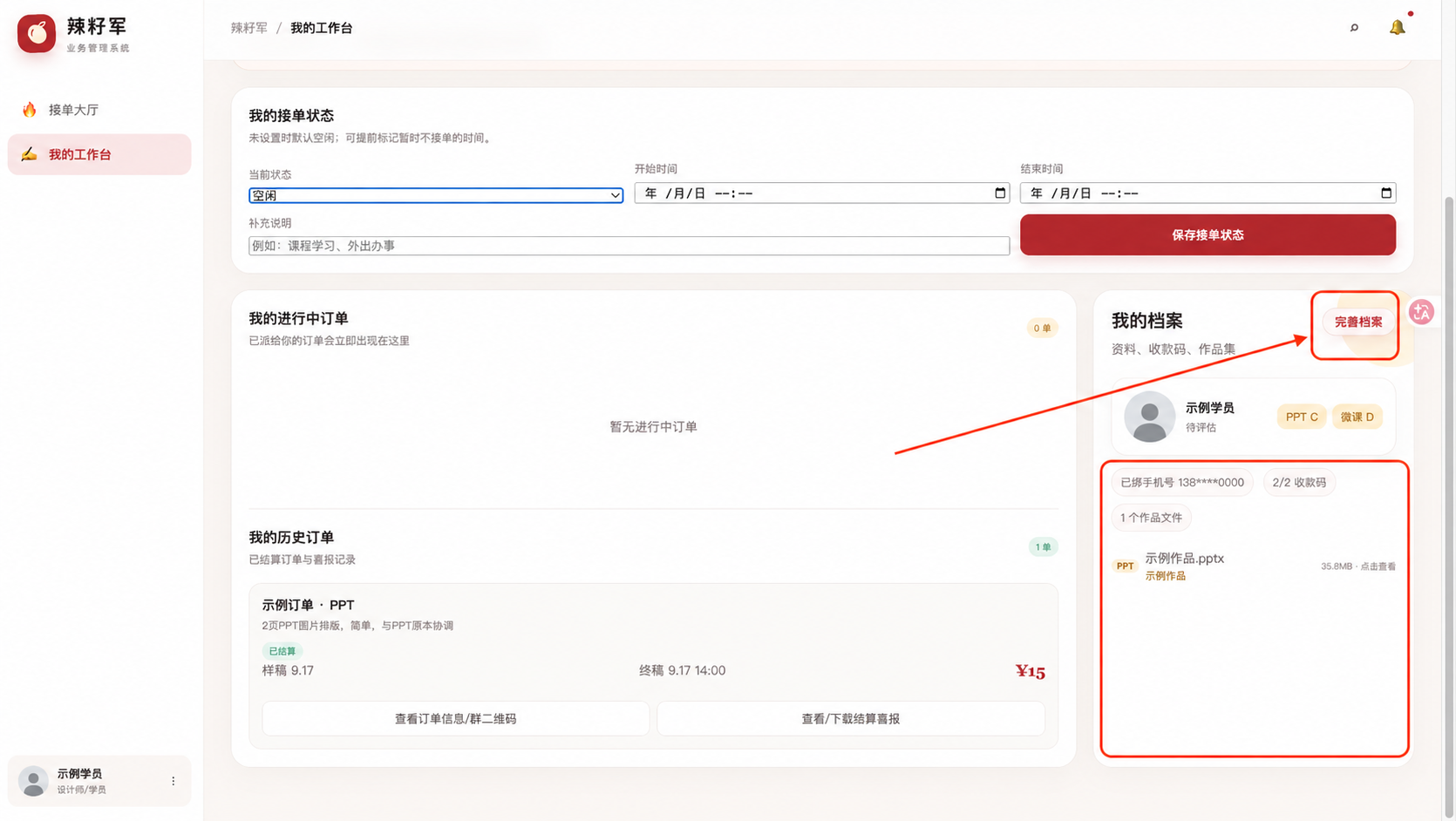This screenshot has width=1456, height=821.
Task: Open notifications bell icon
Action: (1398, 28)
